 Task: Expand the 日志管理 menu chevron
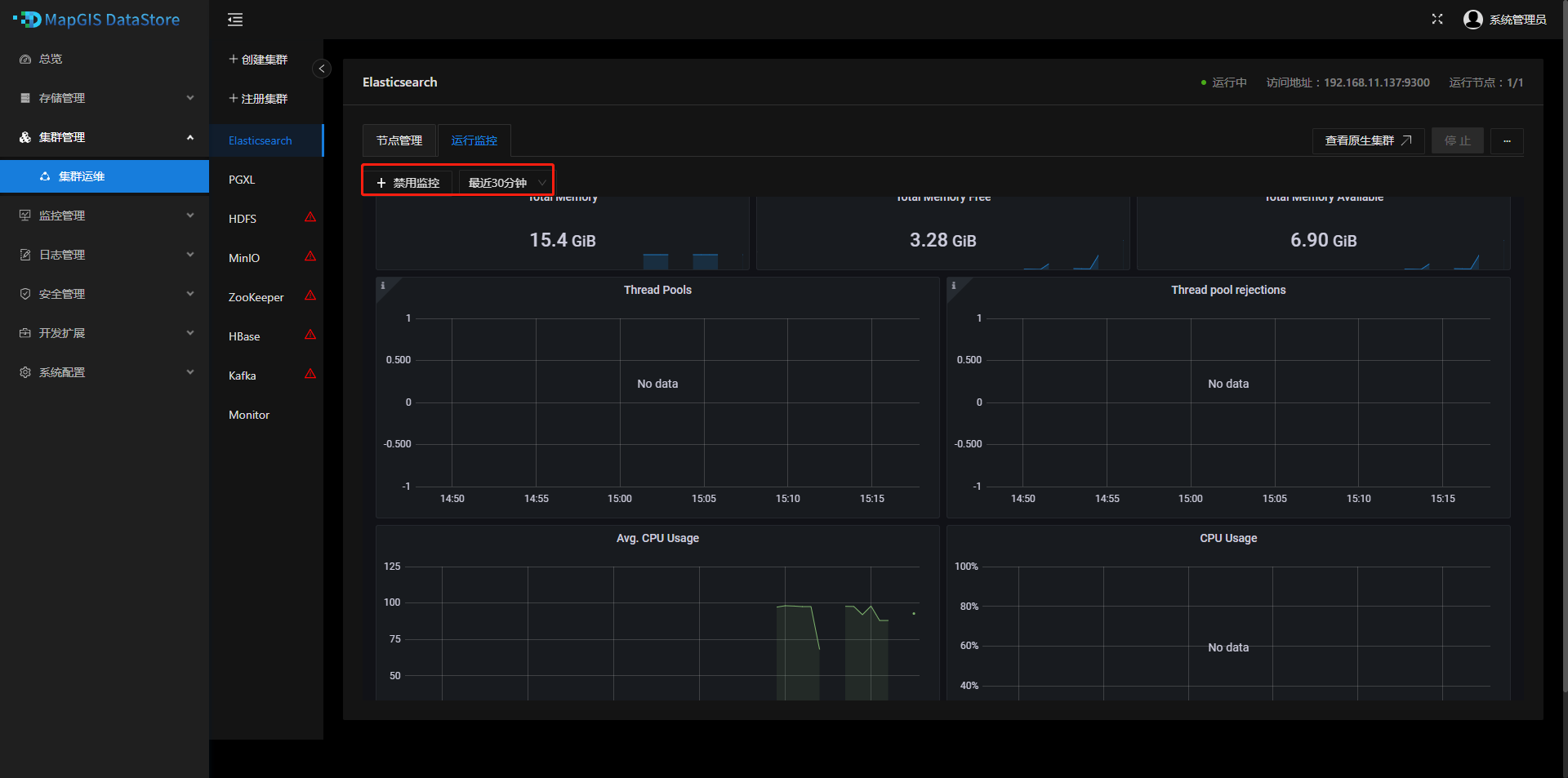point(190,255)
